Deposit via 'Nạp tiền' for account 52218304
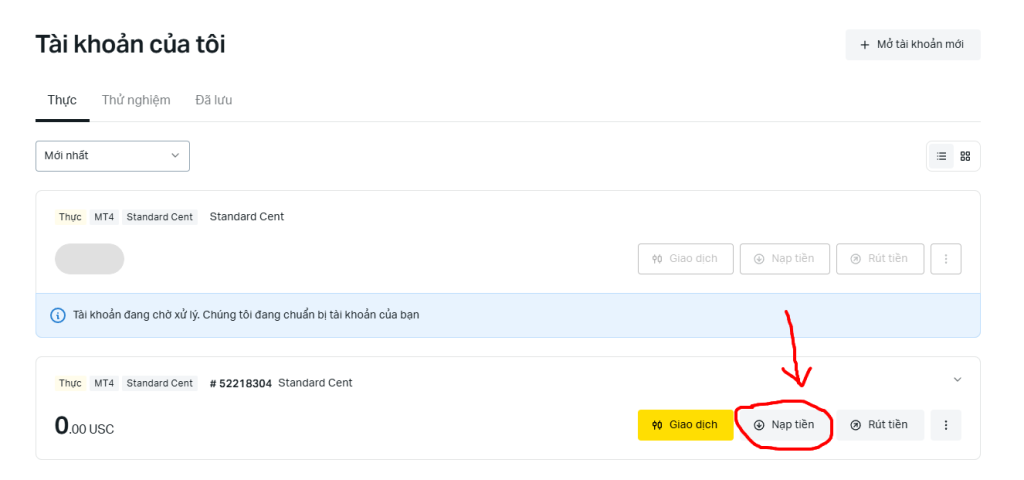Viewport: 1024px width, 480px height. (784, 425)
